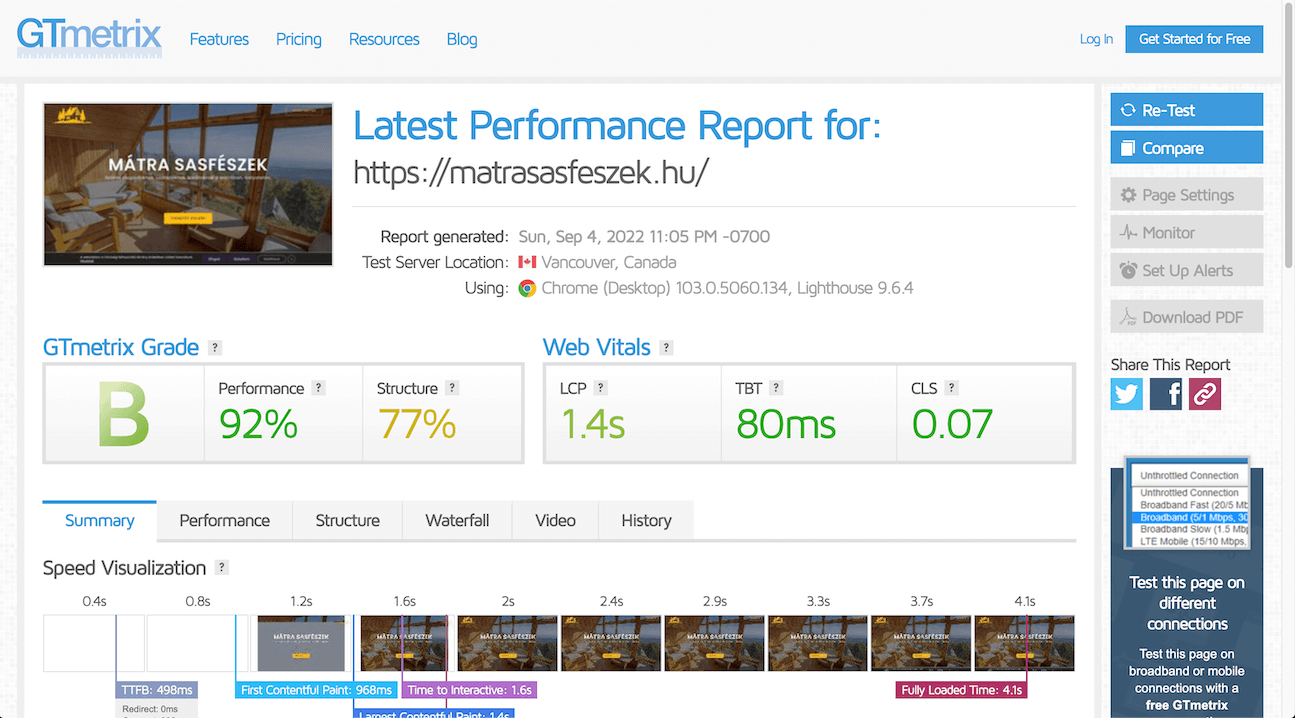Open Page Settings button

click(x=1187, y=195)
